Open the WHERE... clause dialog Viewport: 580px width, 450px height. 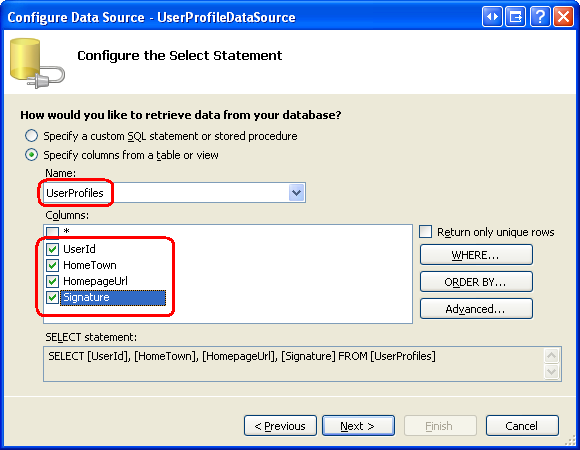click(476, 255)
